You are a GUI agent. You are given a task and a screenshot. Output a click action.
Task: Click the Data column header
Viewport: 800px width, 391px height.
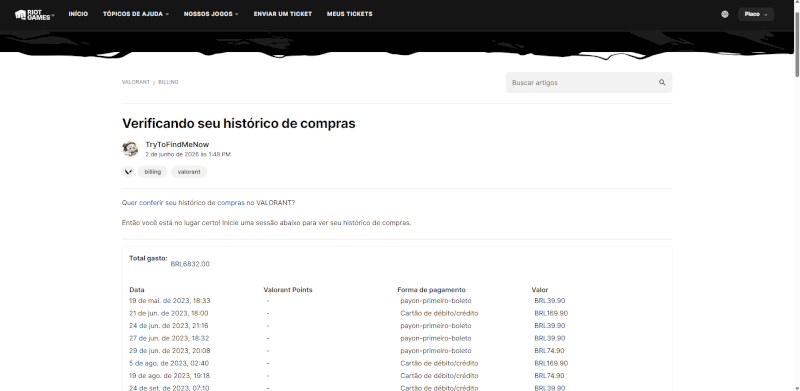[x=137, y=290]
